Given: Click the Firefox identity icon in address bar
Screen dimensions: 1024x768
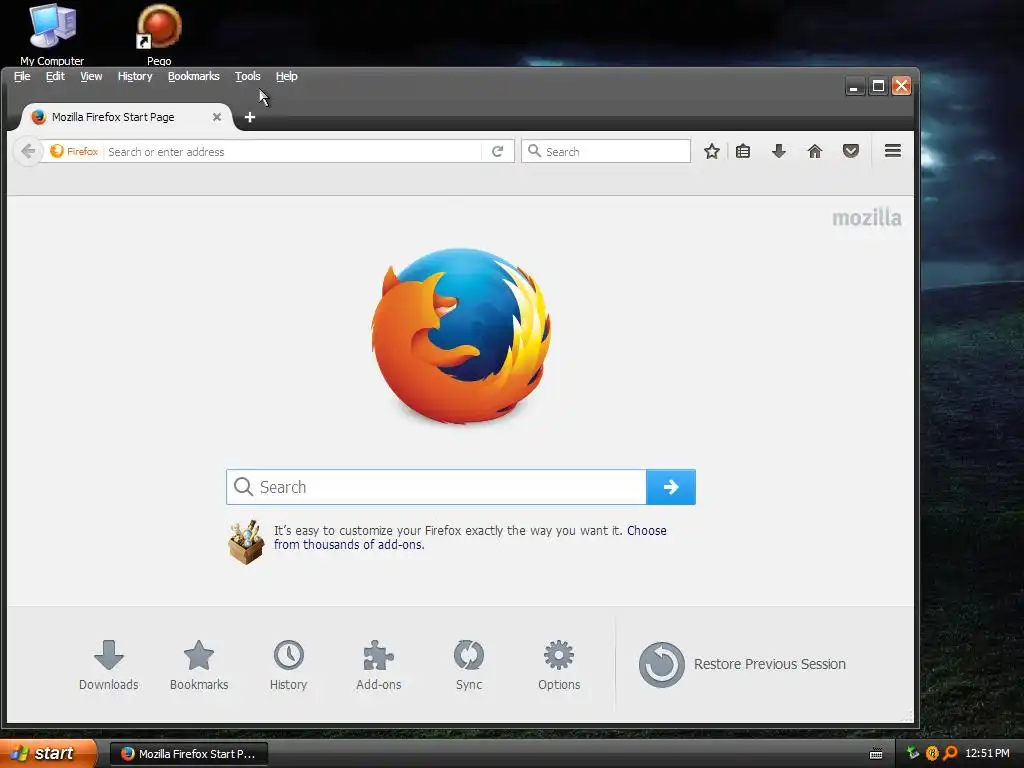Looking at the screenshot, I should tap(57, 152).
